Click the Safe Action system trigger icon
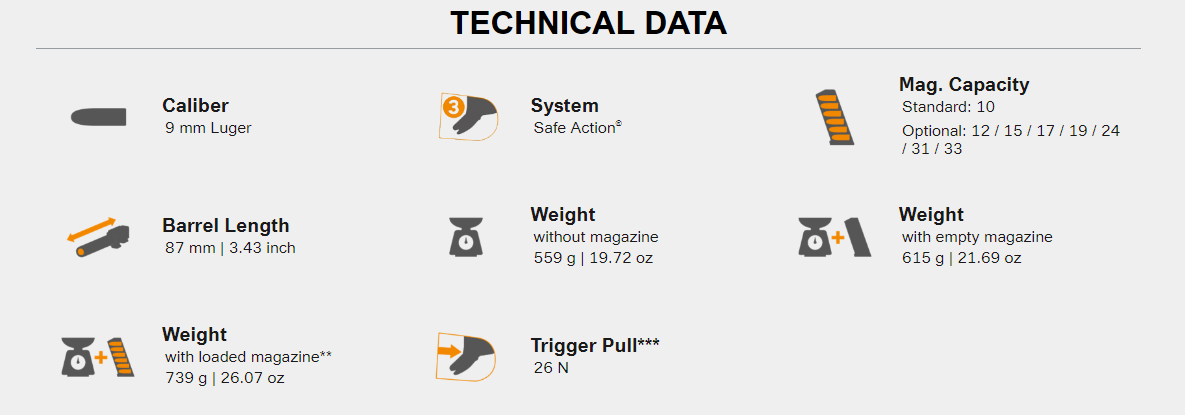Image resolution: width=1185 pixels, height=415 pixels. coord(468,116)
